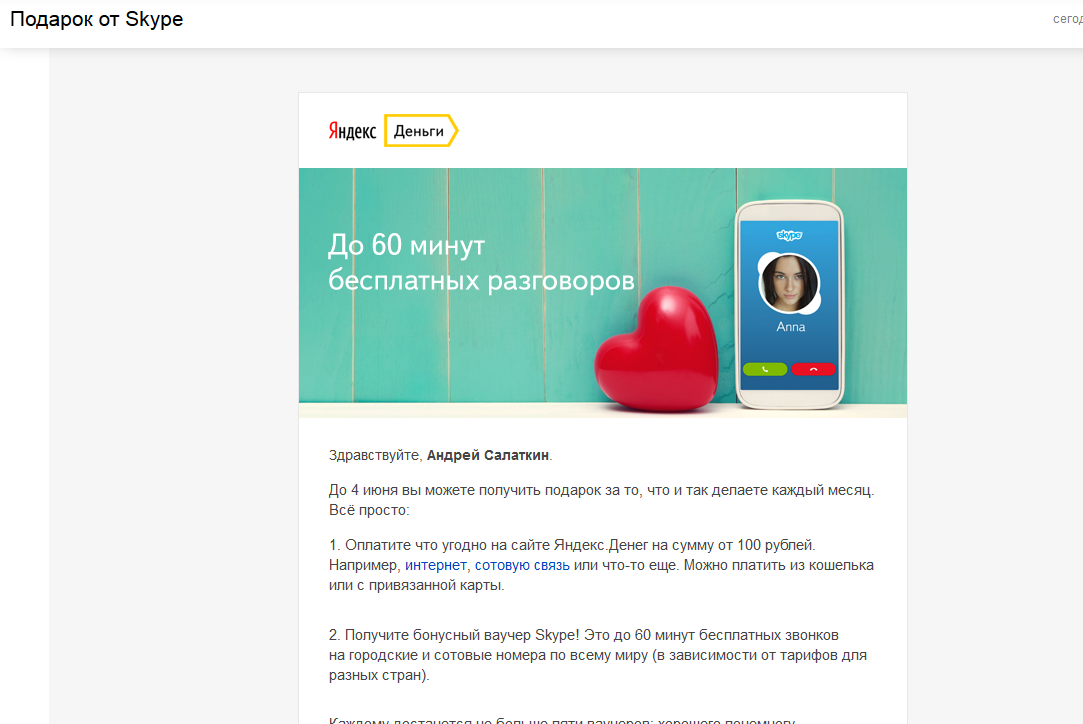Open the yellow Деньги arrow badge

pos(421,131)
